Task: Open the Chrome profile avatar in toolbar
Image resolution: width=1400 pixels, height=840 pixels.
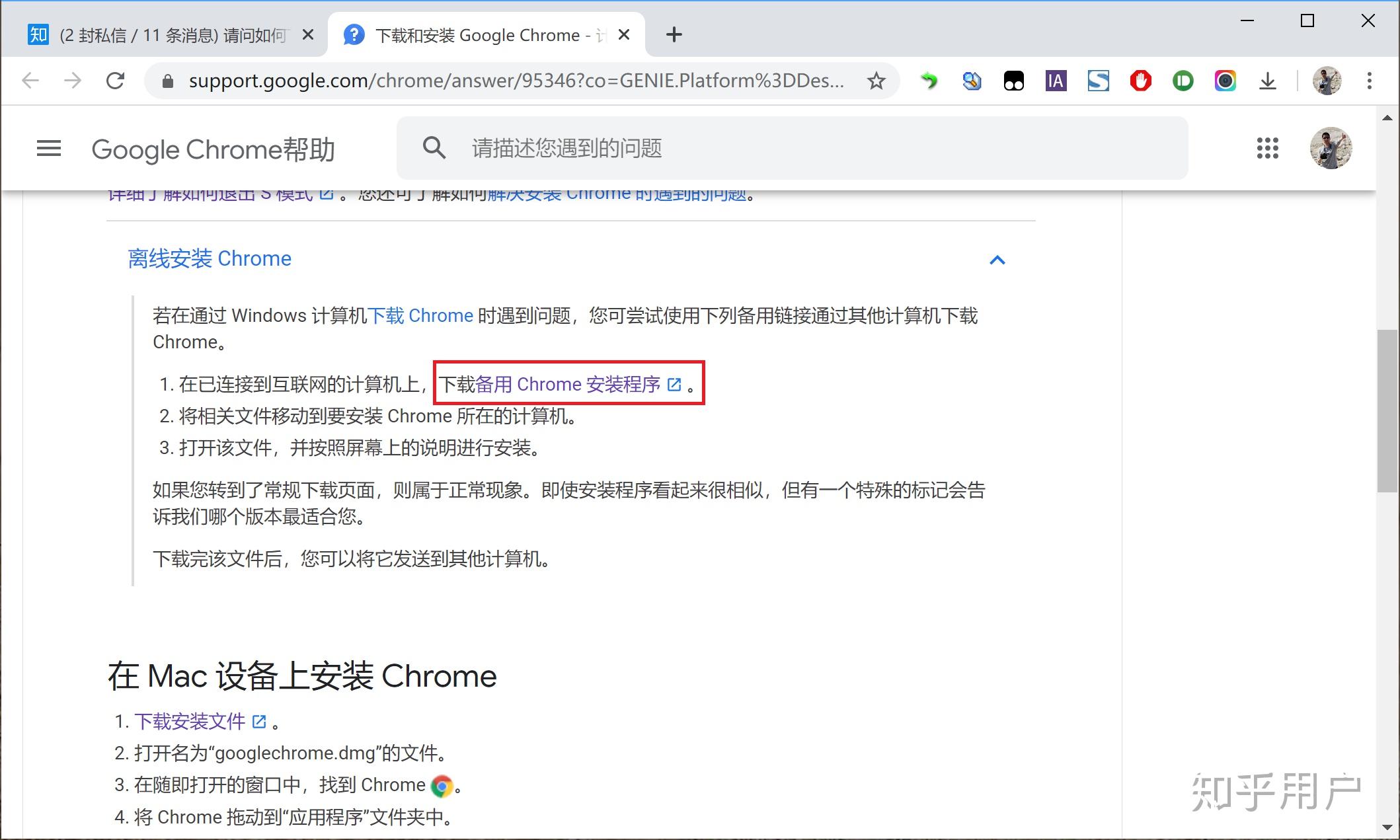Action: pos(1327,81)
